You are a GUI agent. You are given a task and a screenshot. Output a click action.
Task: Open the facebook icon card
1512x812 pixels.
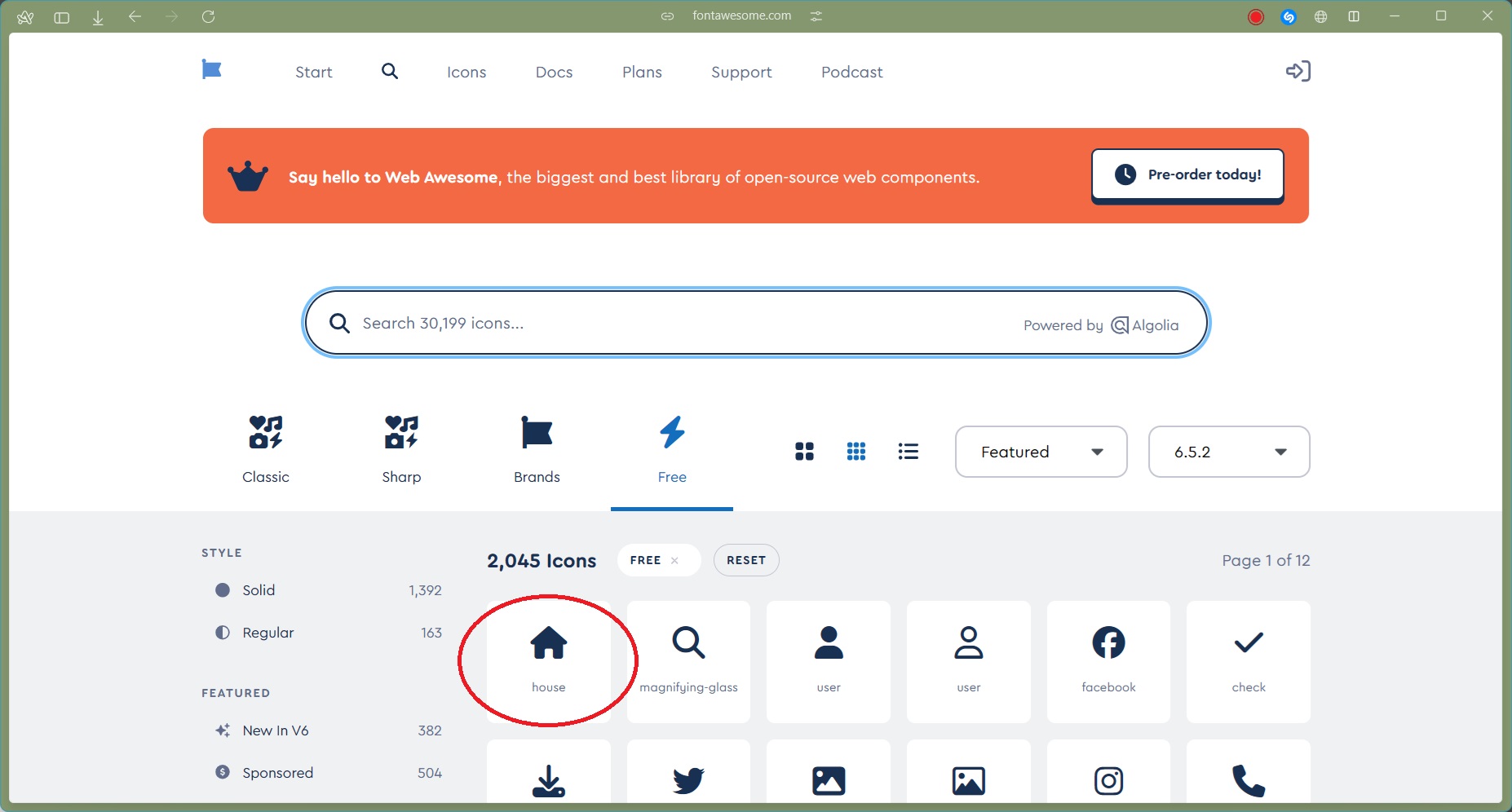pyautogui.click(x=1108, y=661)
